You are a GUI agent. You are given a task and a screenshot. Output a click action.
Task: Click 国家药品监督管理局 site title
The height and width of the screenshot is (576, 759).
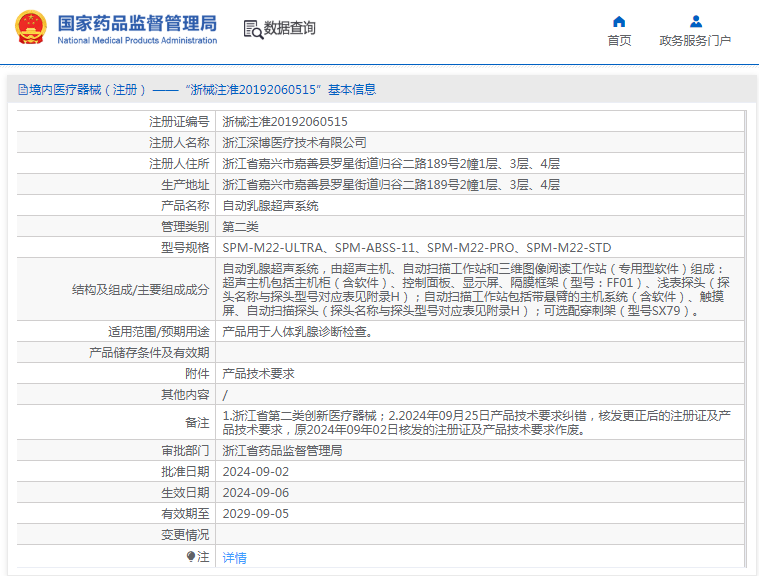coord(137,23)
